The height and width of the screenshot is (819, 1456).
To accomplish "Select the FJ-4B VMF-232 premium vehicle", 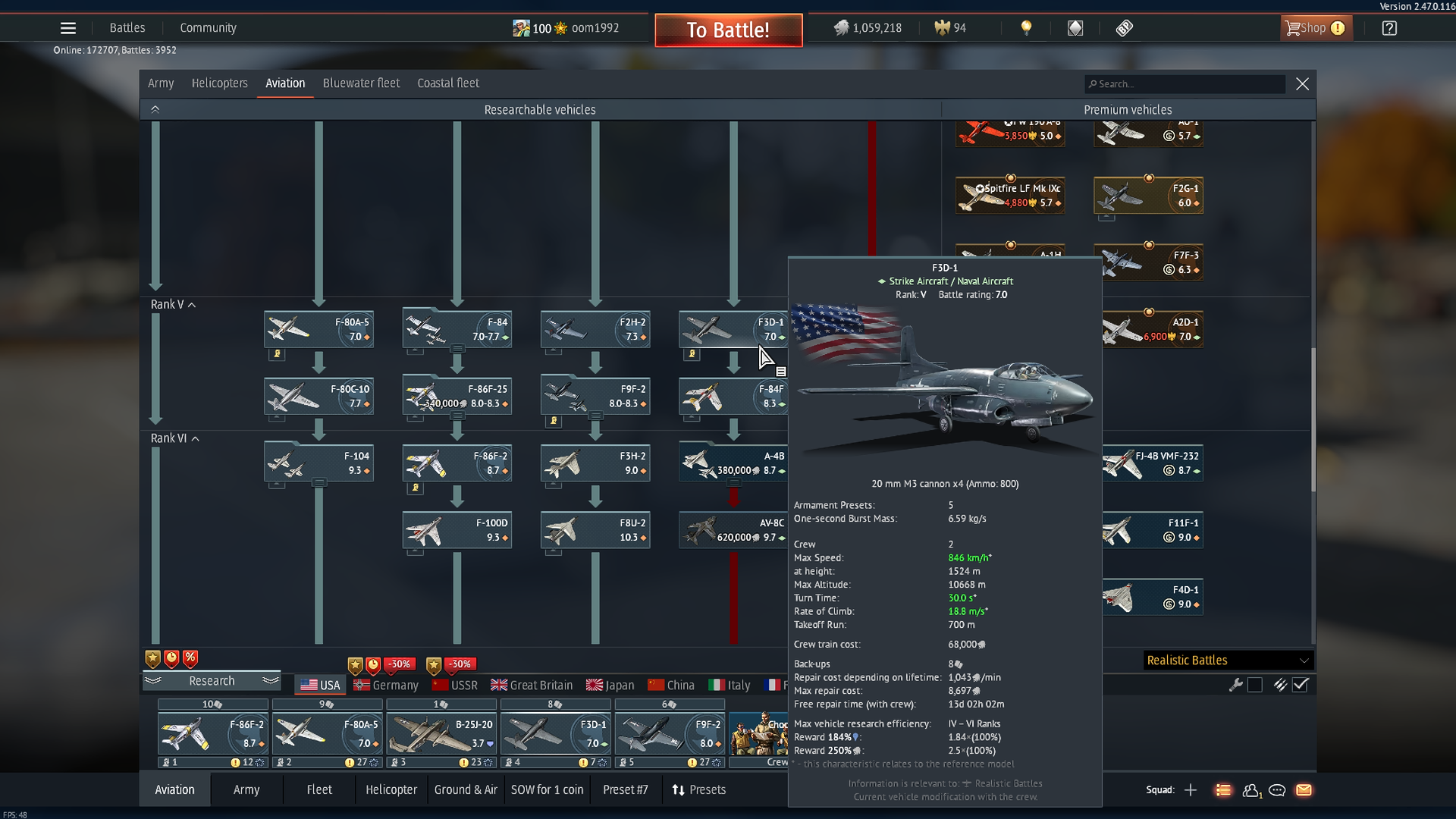I will coord(1152,463).
